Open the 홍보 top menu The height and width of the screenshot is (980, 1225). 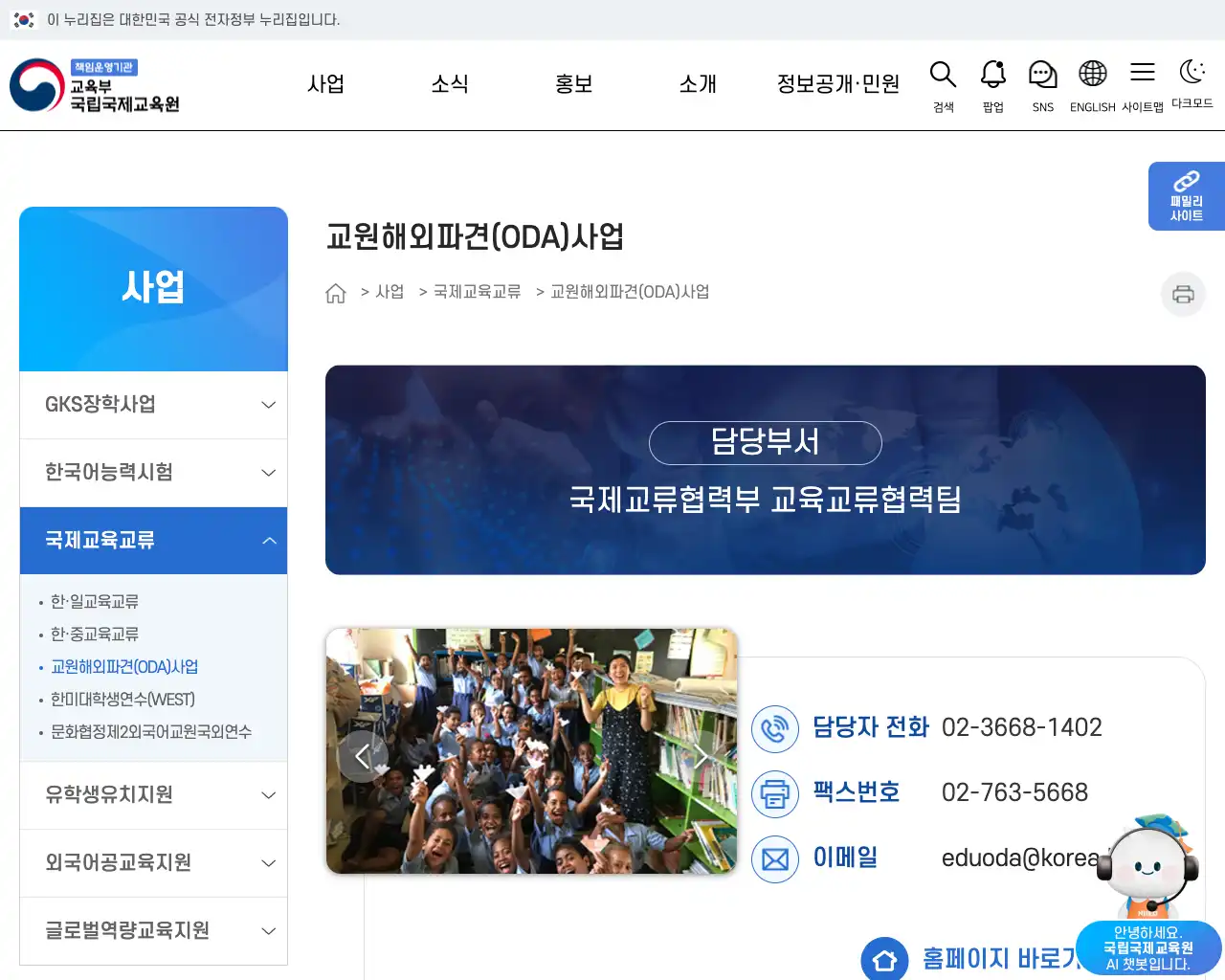(x=574, y=84)
